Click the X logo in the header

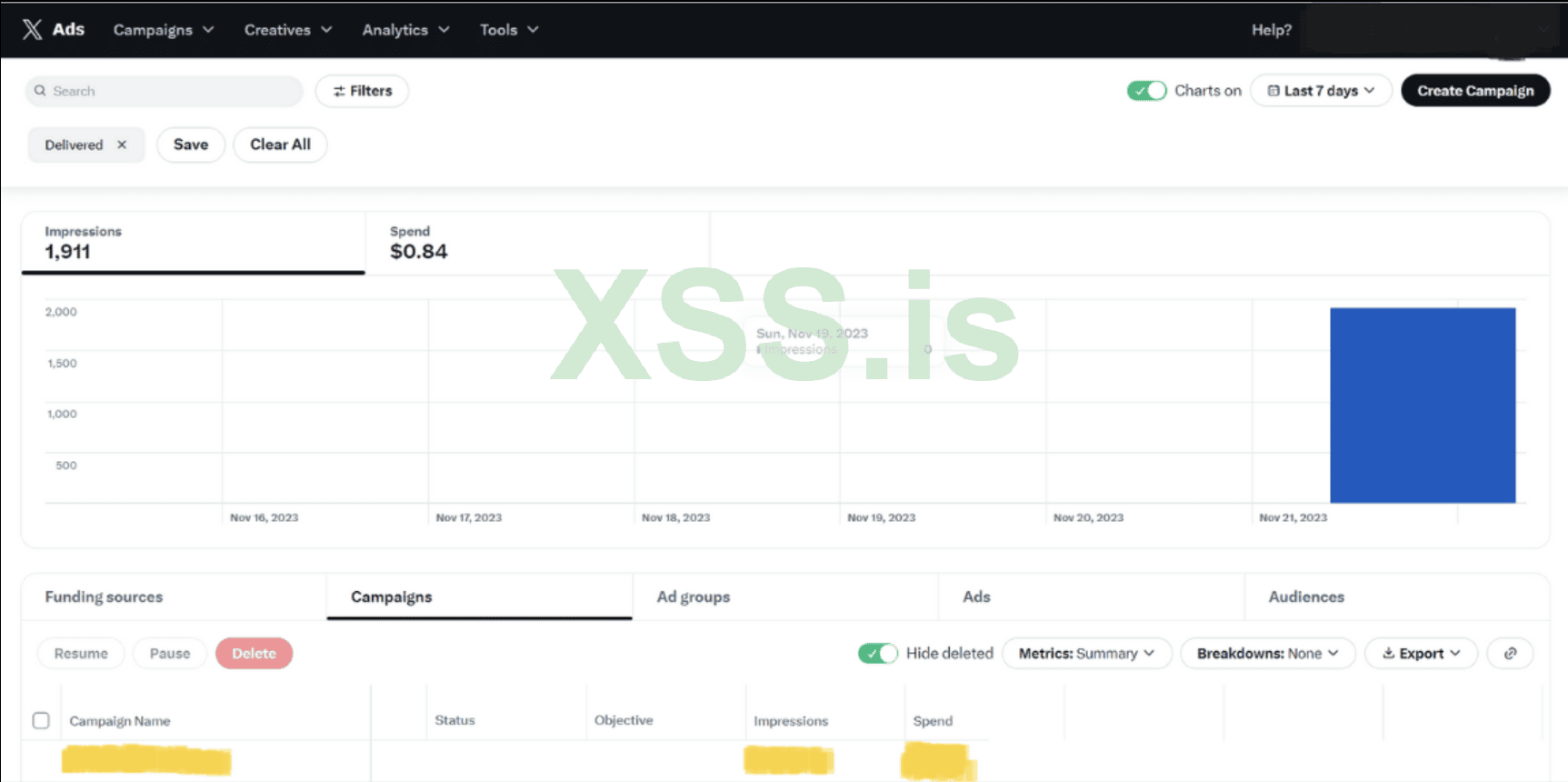pos(32,29)
